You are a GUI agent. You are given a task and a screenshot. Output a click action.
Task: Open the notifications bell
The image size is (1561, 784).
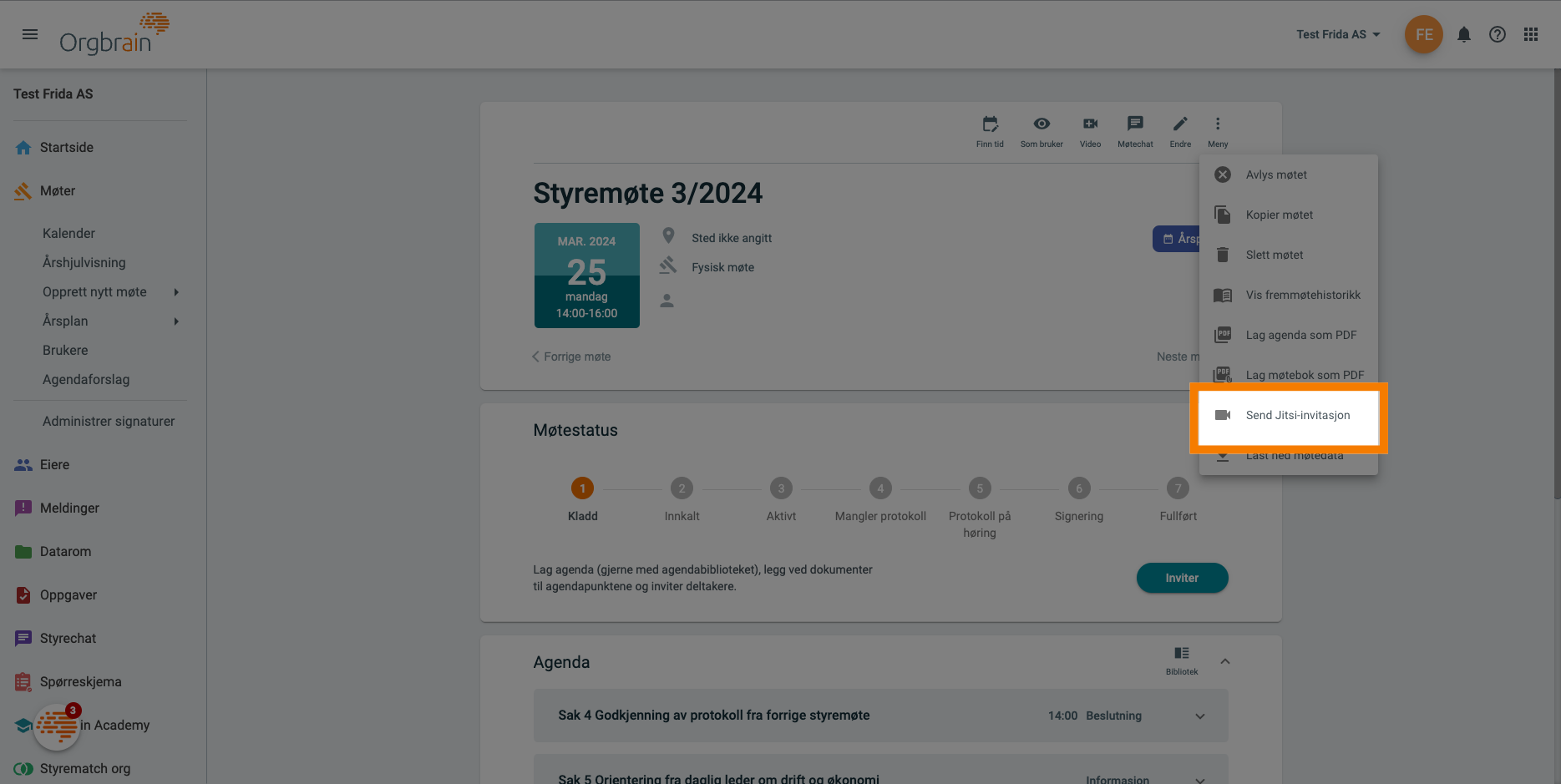pyautogui.click(x=1464, y=34)
